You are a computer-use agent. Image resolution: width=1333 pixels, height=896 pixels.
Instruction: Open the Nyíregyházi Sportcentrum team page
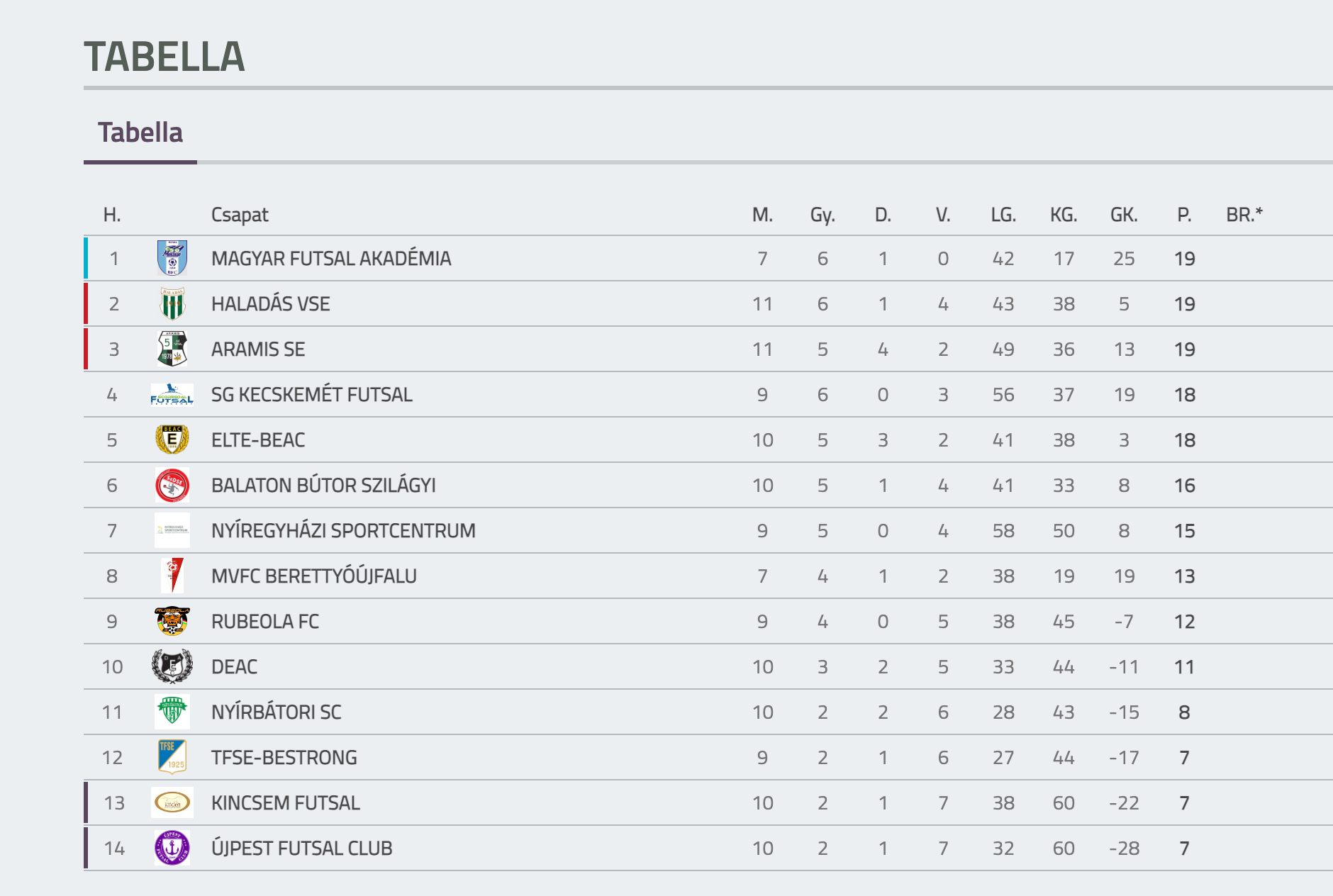point(343,530)
